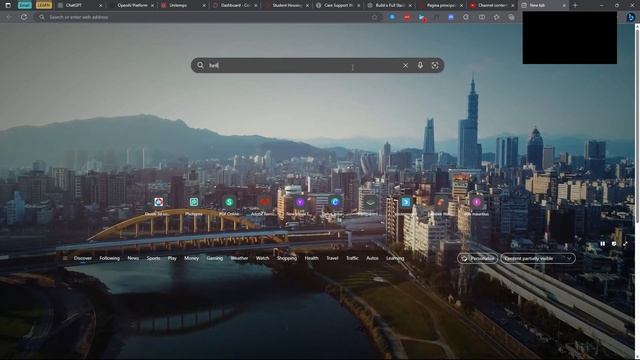Select the Following feed tab

(x=109, y=258)
